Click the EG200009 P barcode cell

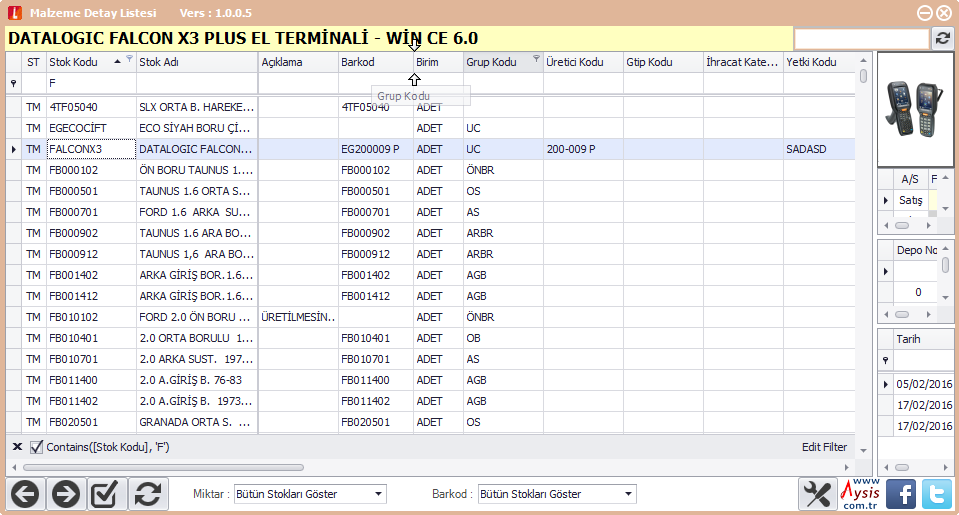[376, 149]
